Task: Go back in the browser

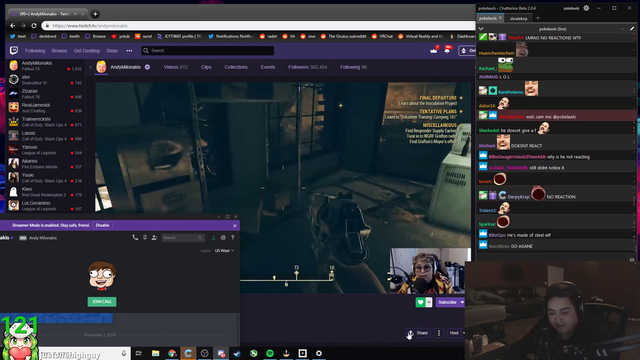Action: pos(13,25)
